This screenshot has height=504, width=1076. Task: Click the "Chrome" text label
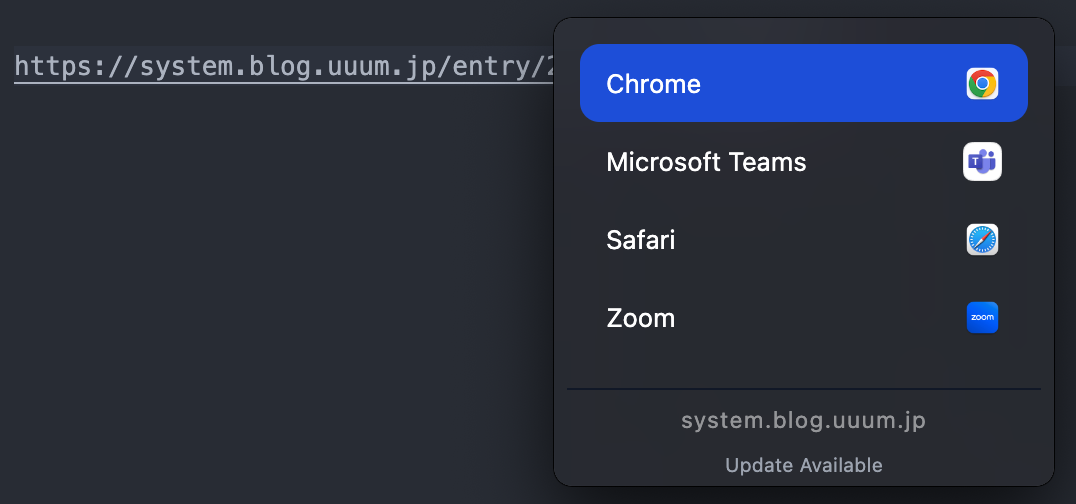point(653,84)
